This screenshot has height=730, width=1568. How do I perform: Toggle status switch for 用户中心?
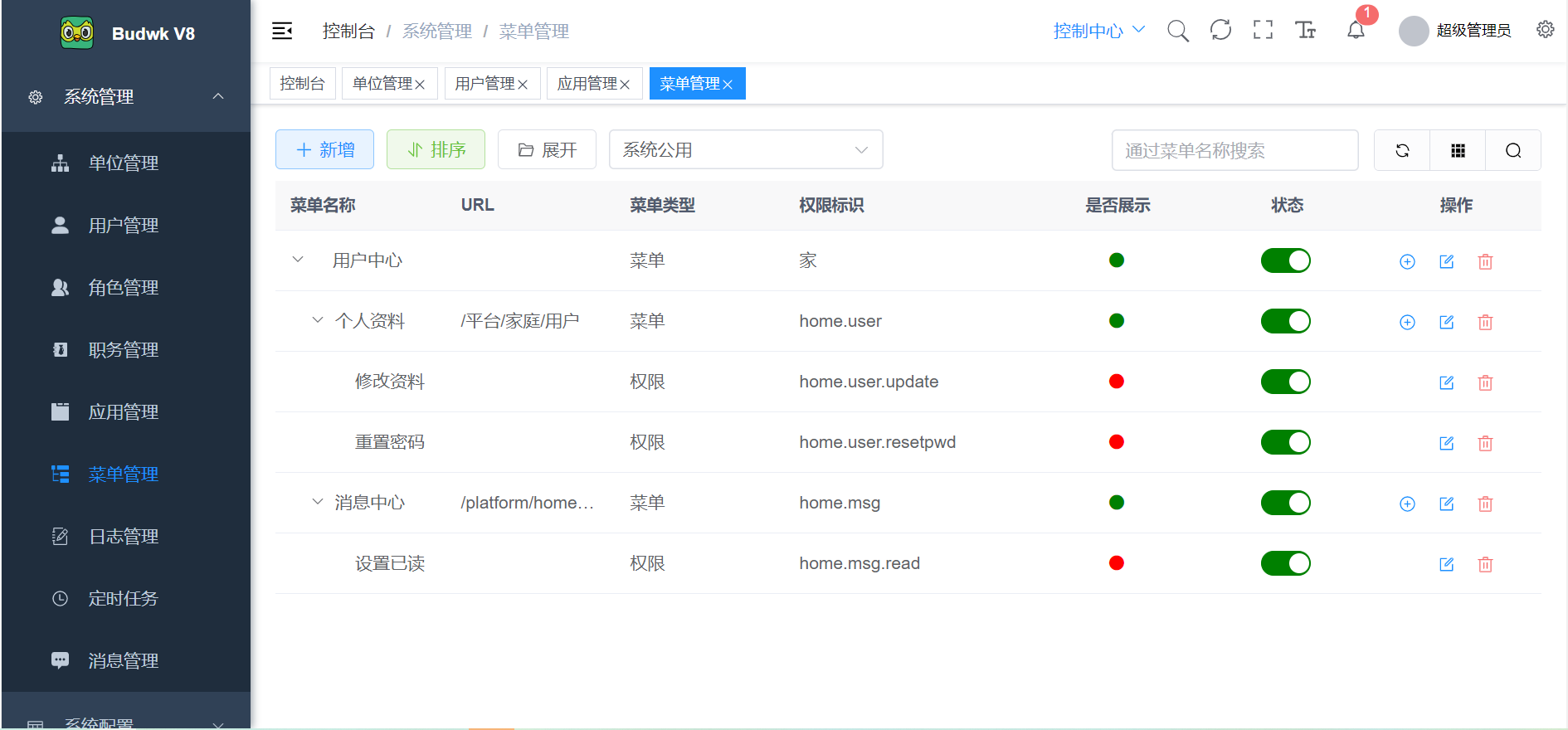pos(1285,260)
